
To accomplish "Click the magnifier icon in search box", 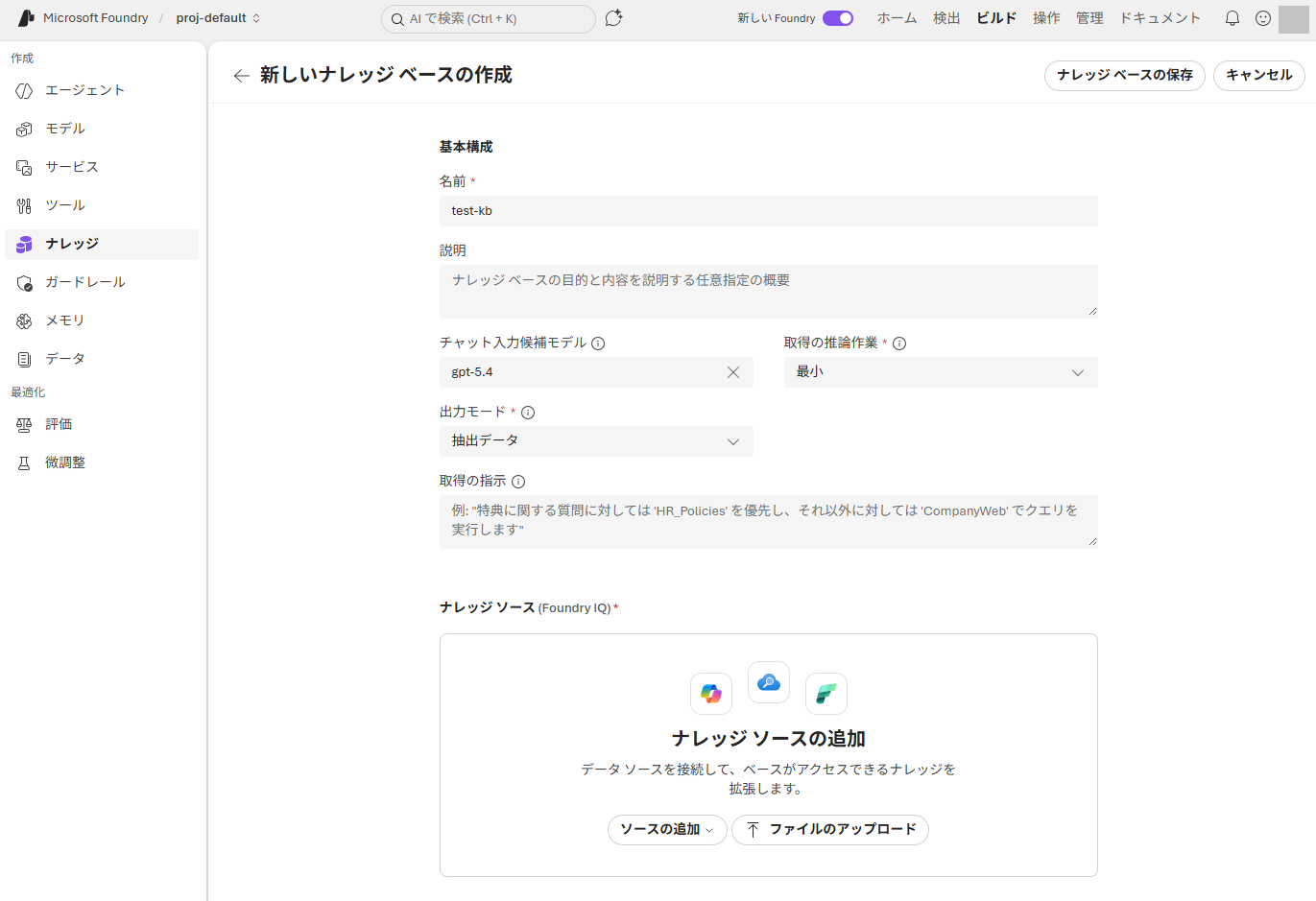I will [x=397, y=19].
